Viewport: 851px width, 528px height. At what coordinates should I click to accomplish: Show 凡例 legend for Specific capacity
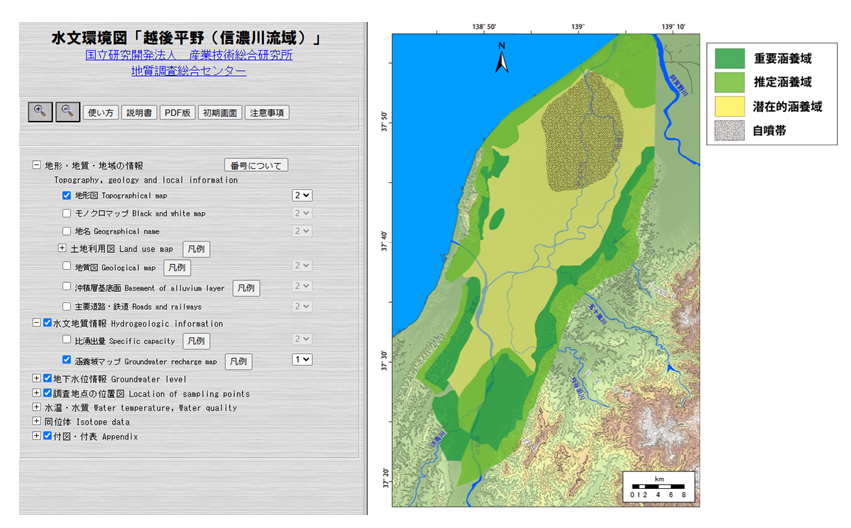coord(196,341)
